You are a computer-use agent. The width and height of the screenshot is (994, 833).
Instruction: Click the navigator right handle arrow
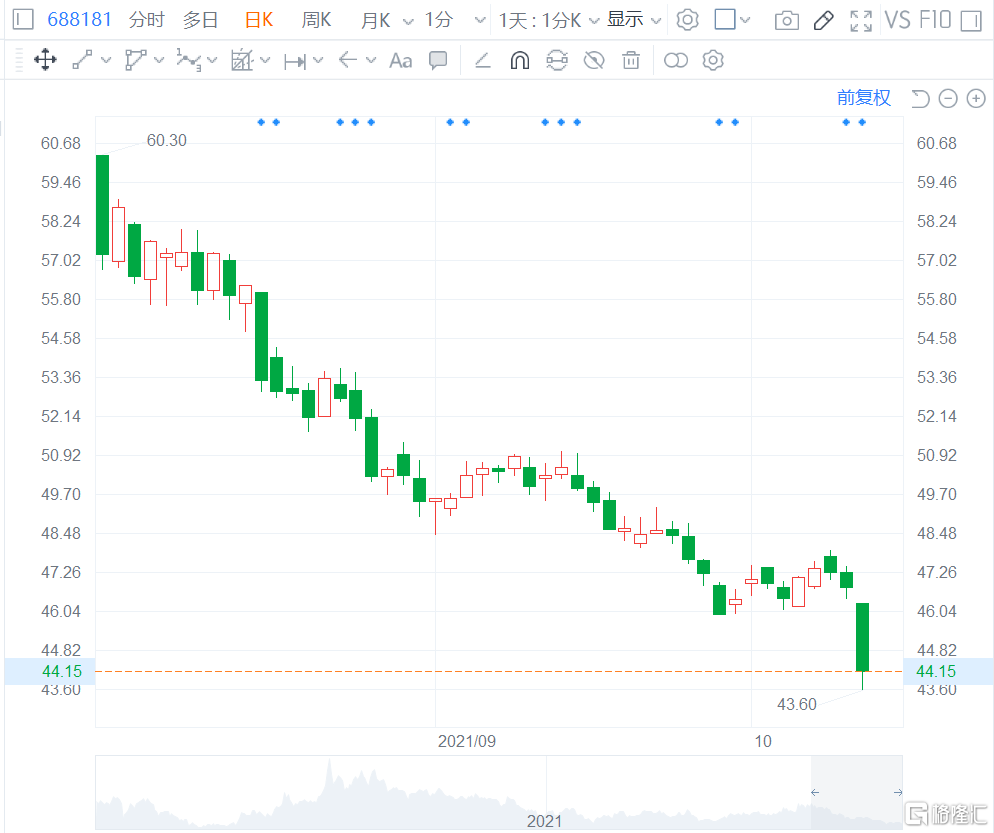click(898, 792)
